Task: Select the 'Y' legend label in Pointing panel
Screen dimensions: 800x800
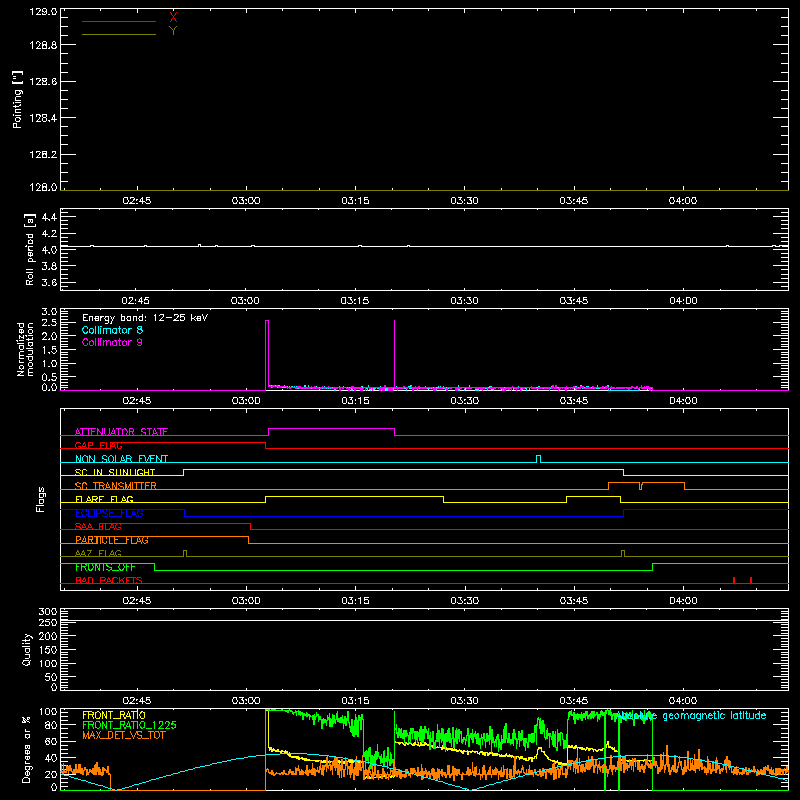Action: pyautogui.click(x=173, y=31)
